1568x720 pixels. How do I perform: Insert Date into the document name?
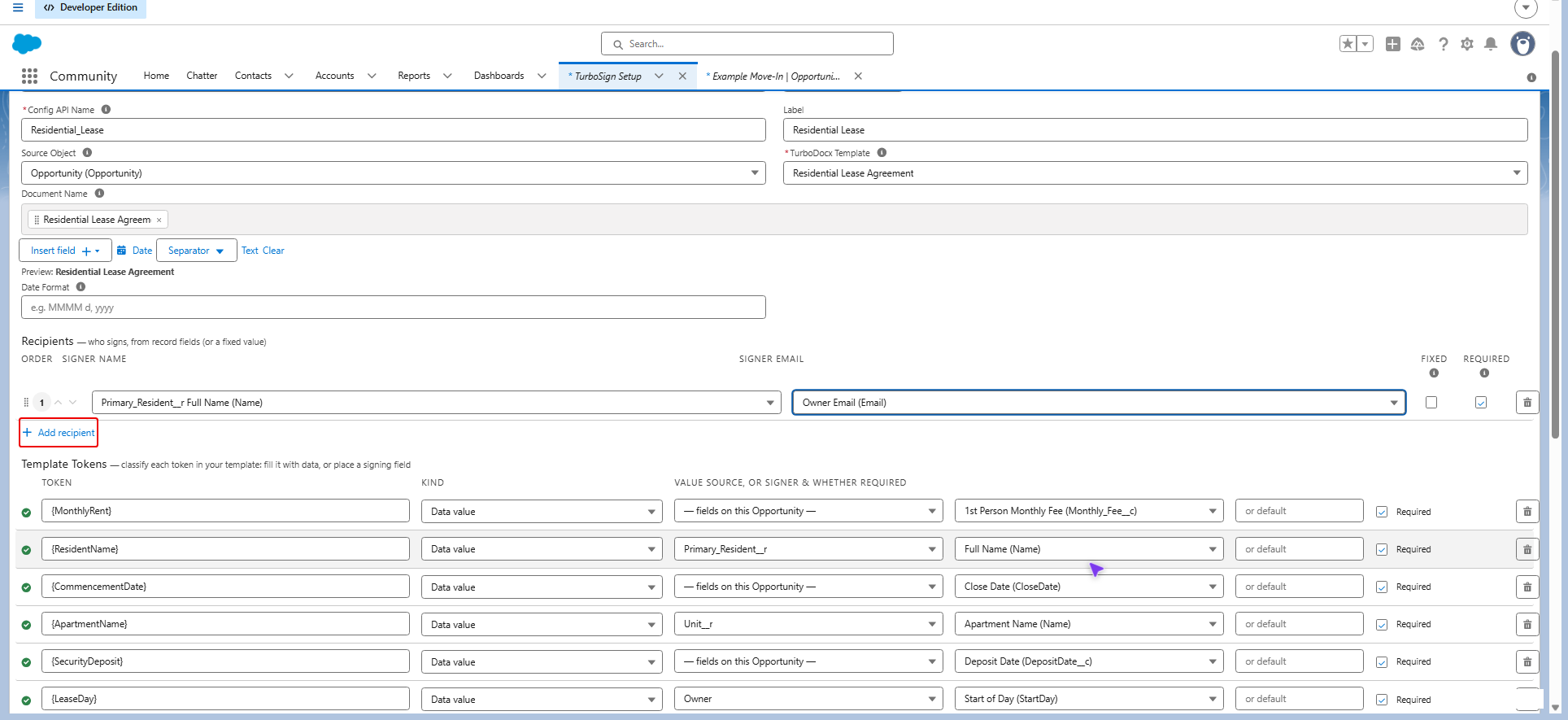[134, 251]
